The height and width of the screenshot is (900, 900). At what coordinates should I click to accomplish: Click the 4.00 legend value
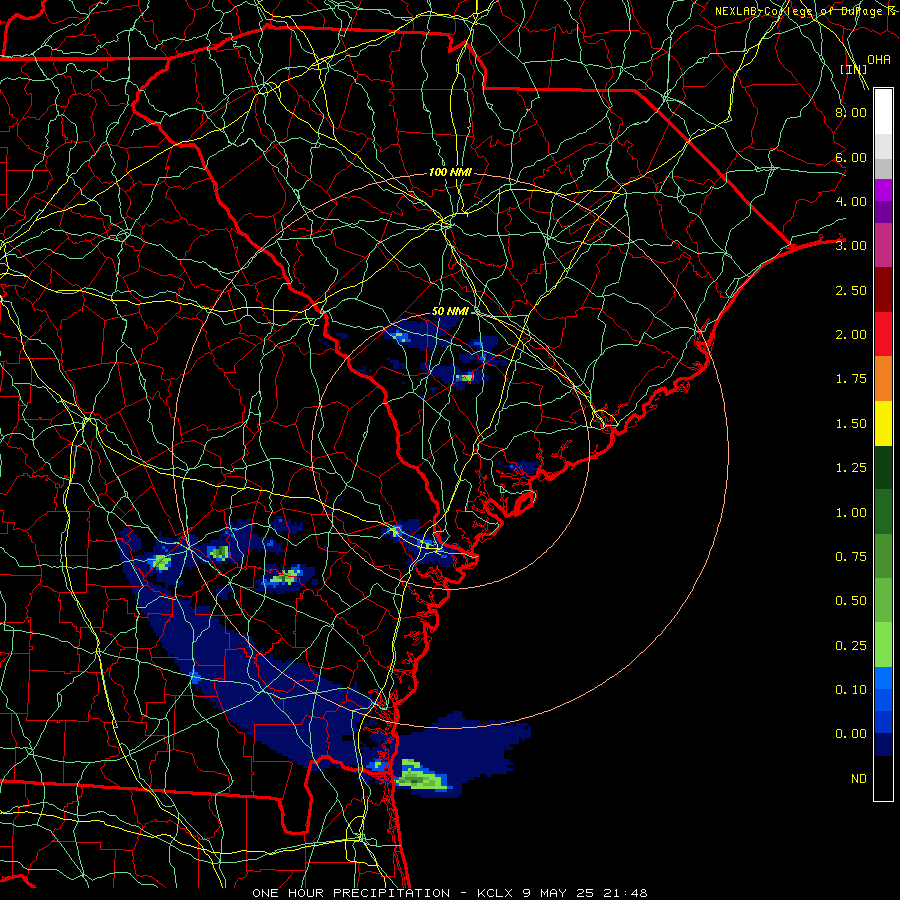click(851, 201)
